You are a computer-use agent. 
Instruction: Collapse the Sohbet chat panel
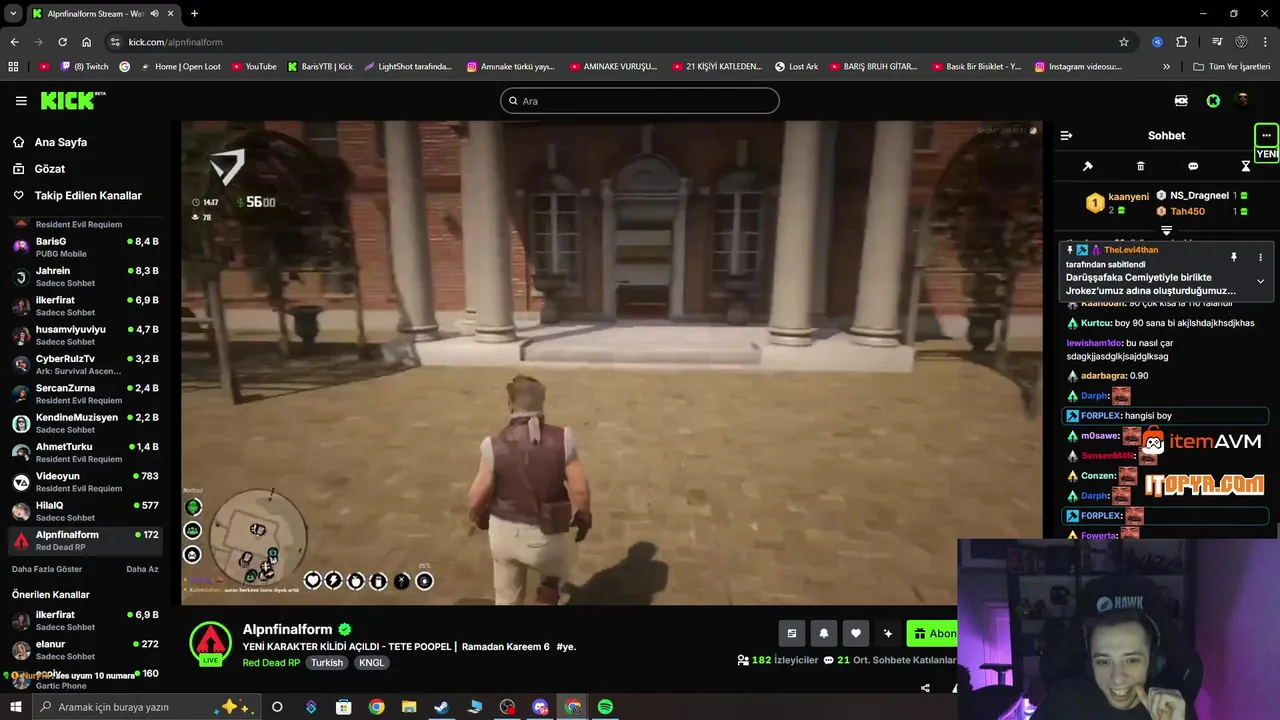coord(1066,136)
